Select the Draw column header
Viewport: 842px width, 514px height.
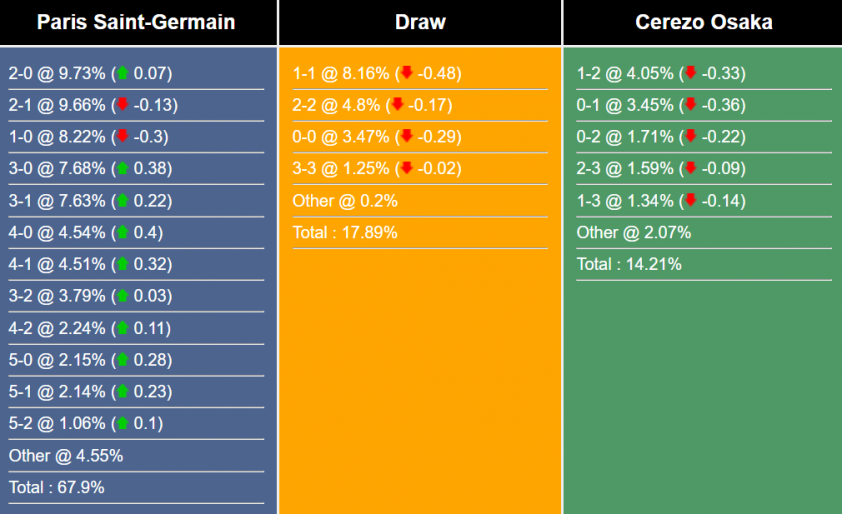tap(420, 22)
